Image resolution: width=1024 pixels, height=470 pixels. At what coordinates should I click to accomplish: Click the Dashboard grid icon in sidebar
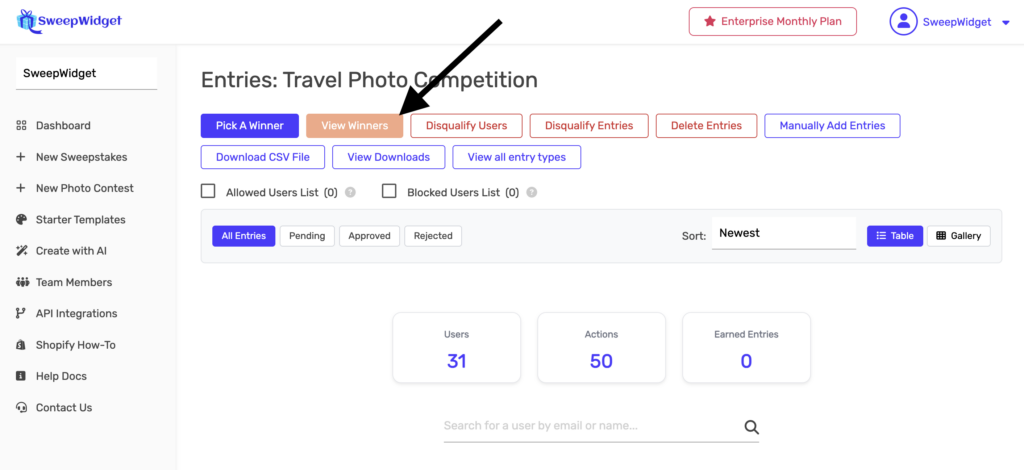tap(21, 126)
